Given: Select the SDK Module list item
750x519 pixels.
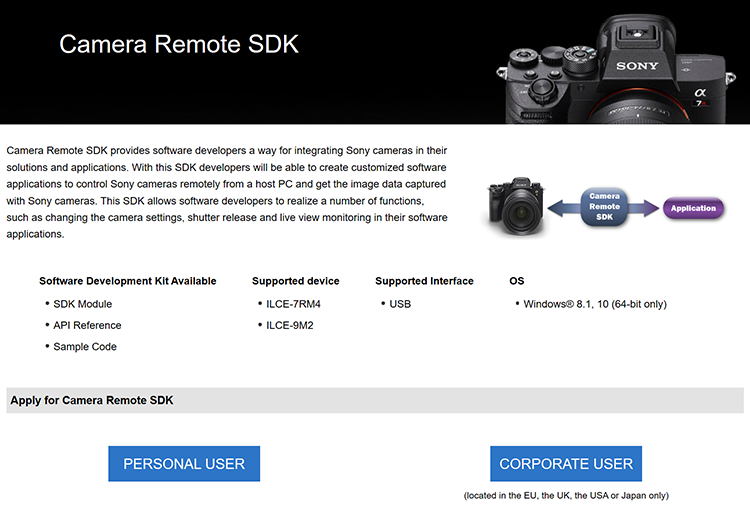Looking at the screenshot, I should [82, 304].
